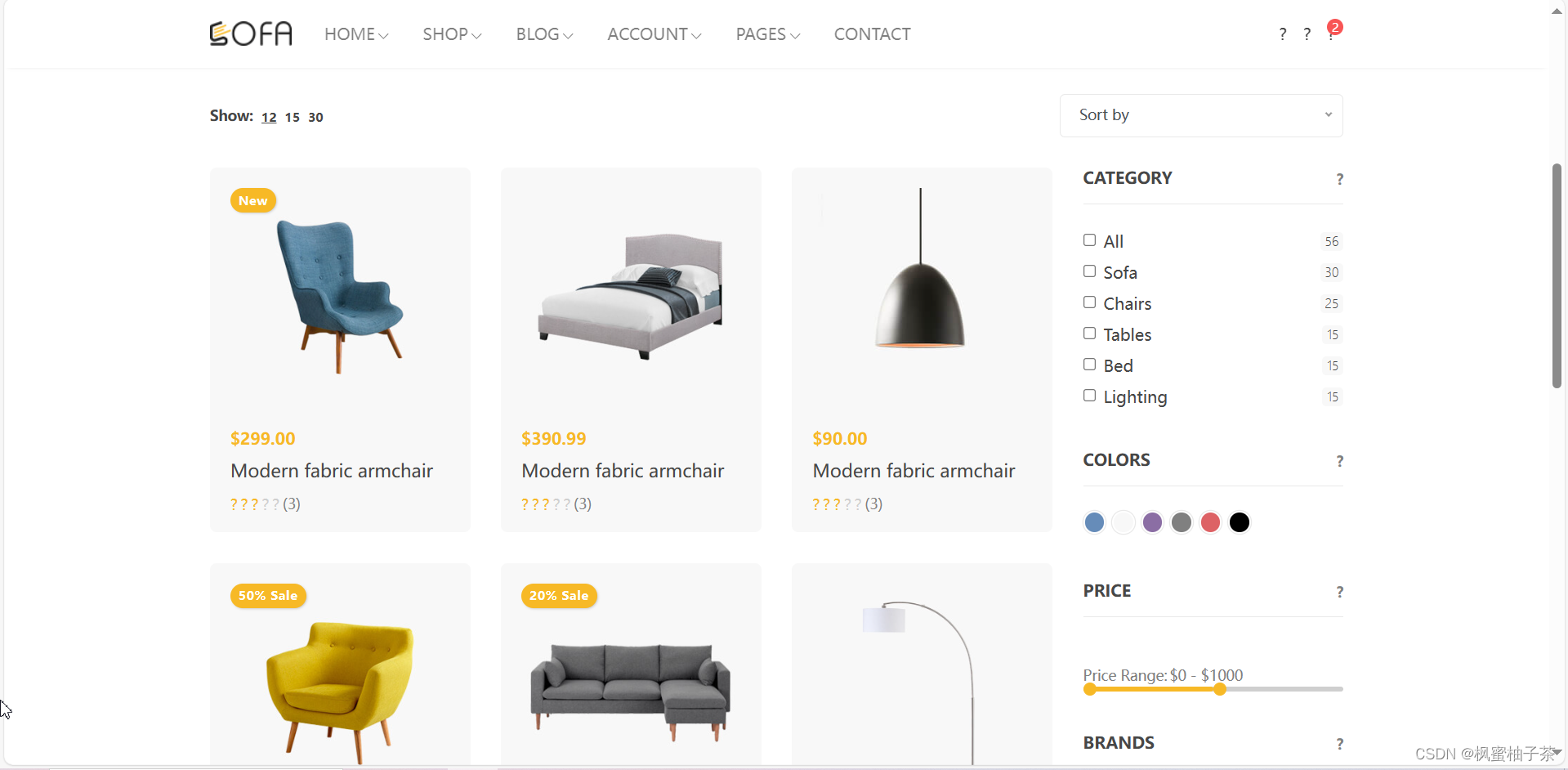This screenshot has width=1568, height=770.
Task: Pick the purple color swatch
Action: click(1152, 522)
